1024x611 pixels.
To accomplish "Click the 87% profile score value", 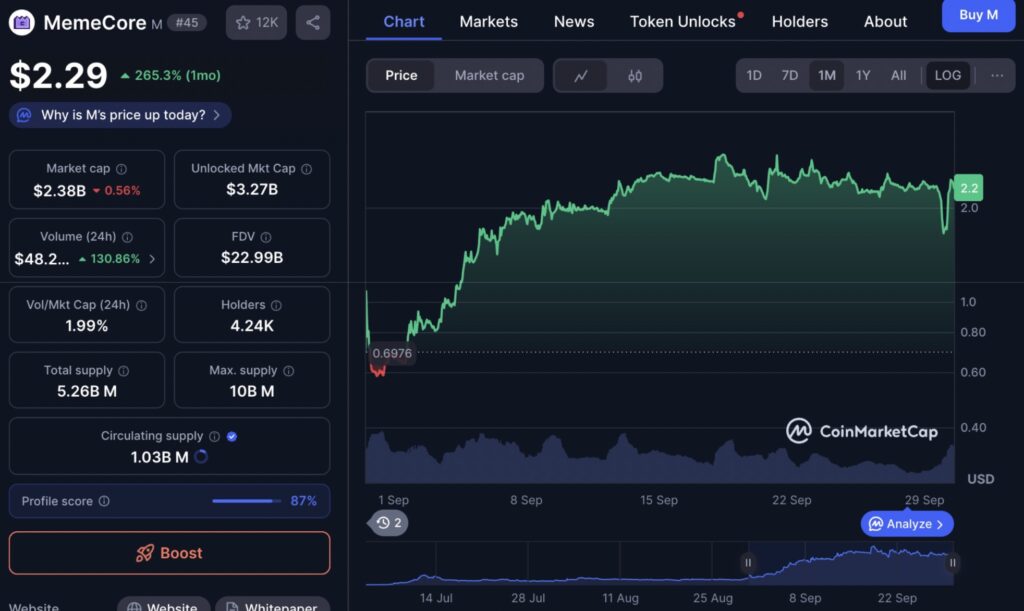I will click(304, 501).
